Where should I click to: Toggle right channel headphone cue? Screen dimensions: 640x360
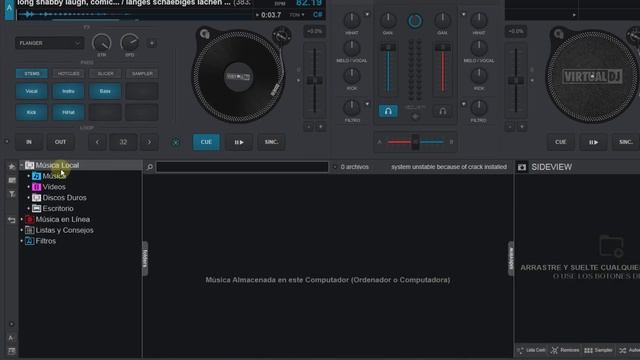[x=442, y=111]
